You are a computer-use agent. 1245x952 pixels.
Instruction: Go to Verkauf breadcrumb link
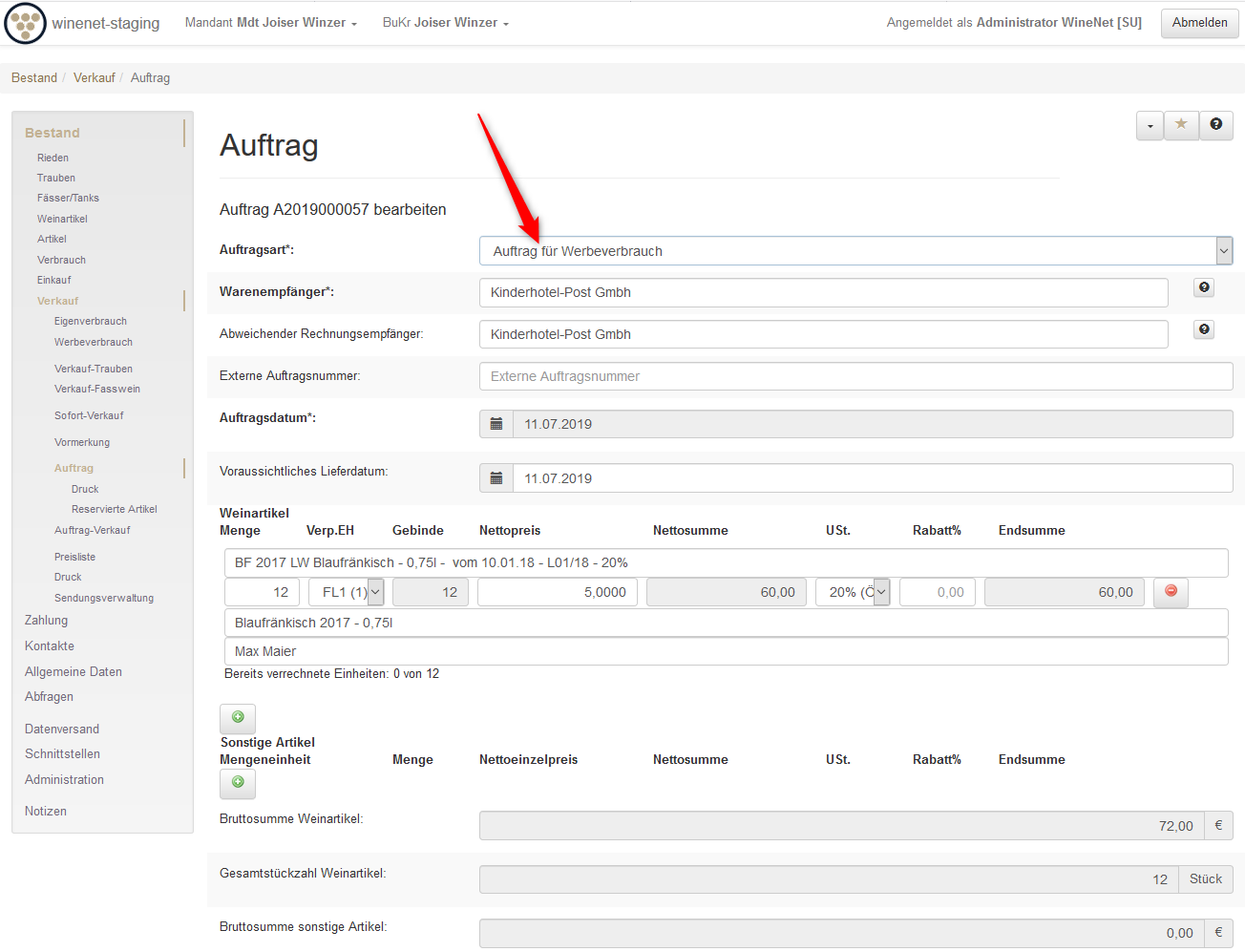tap(94, 78)
